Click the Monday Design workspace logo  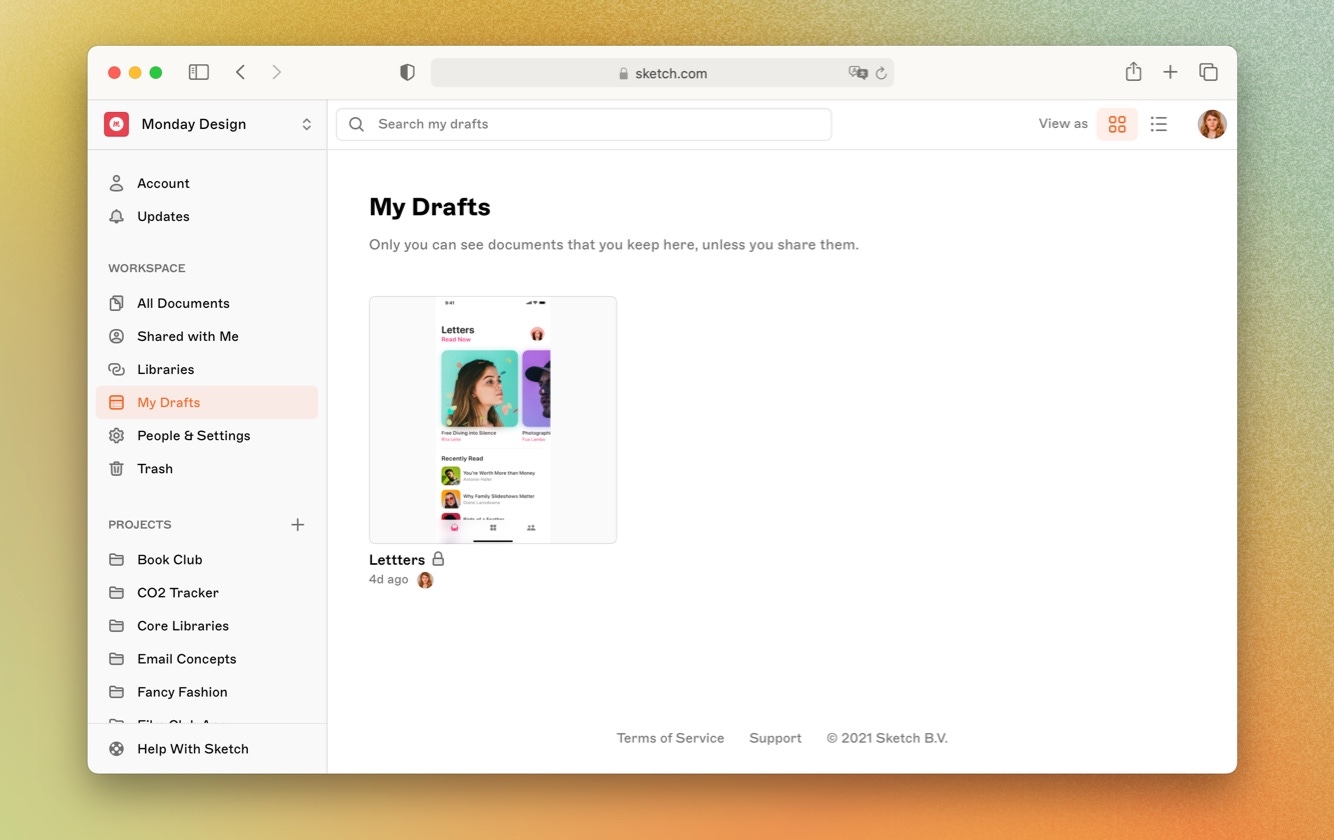tap(116, 124)
